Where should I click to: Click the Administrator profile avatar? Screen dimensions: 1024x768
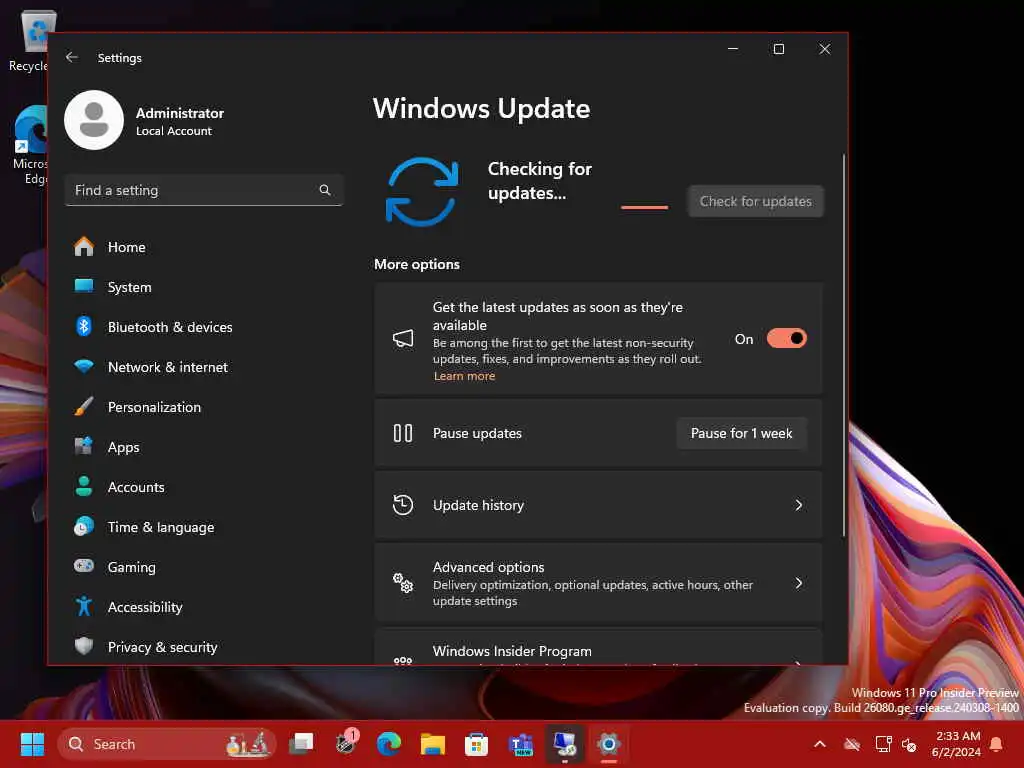(x=94, y=120)
